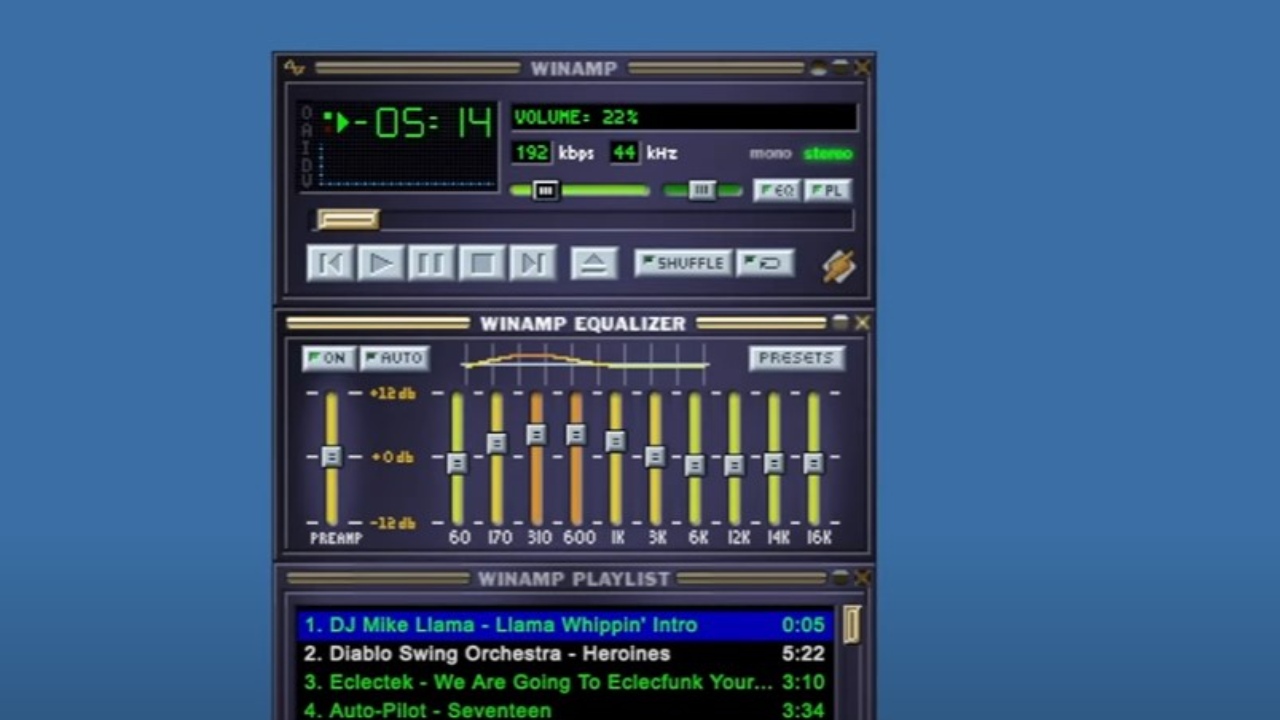Screen dimensions: 1280x720
Task: Click the 310 Hz band slider handle
Action: [x=536, y=434]
